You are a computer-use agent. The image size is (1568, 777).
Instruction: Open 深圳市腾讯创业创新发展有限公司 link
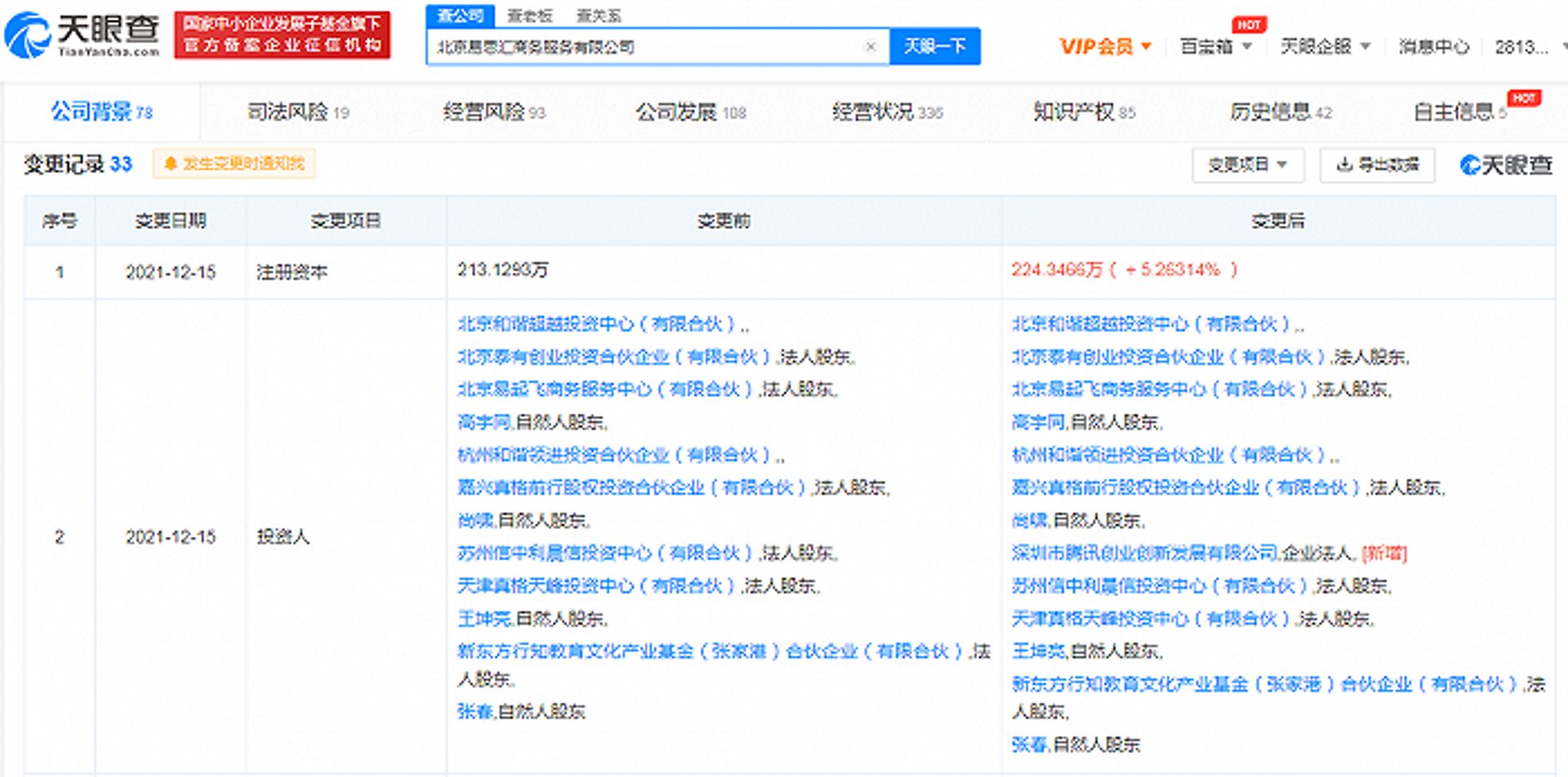[1145, 553]
